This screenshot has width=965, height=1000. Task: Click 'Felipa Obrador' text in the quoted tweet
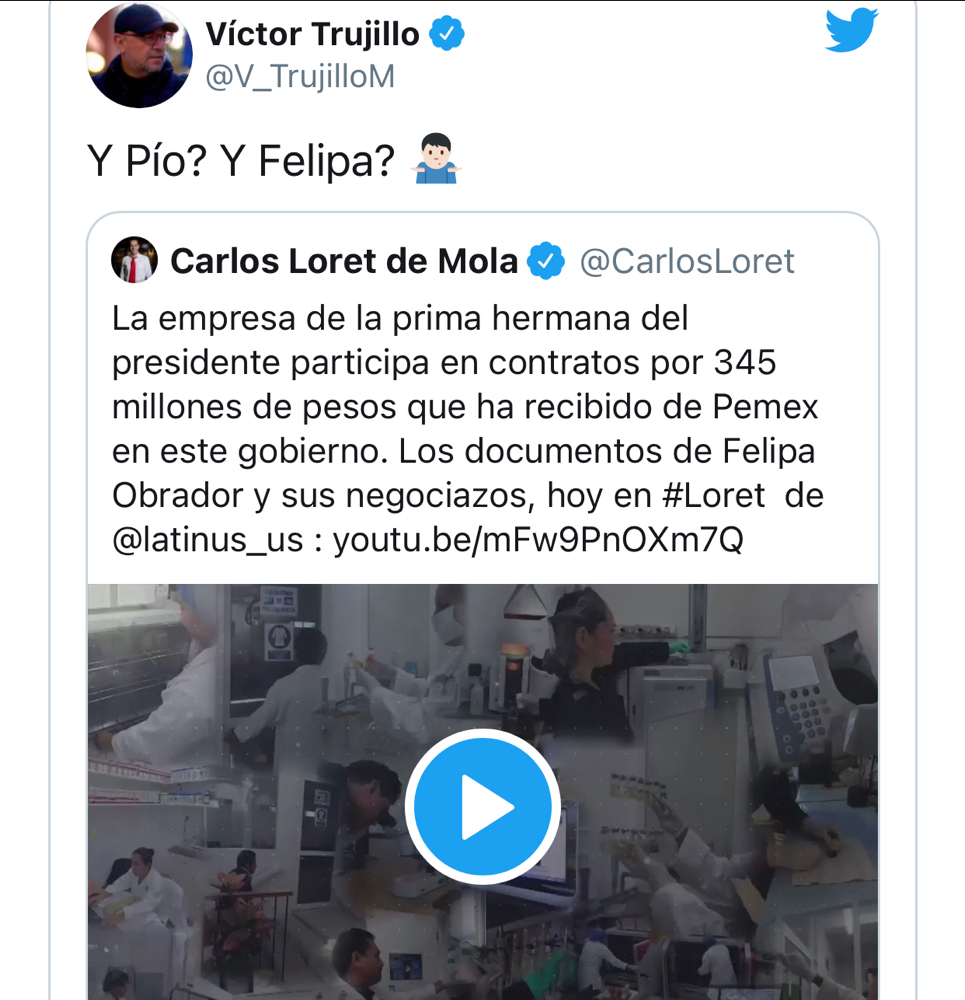[464, 473]
